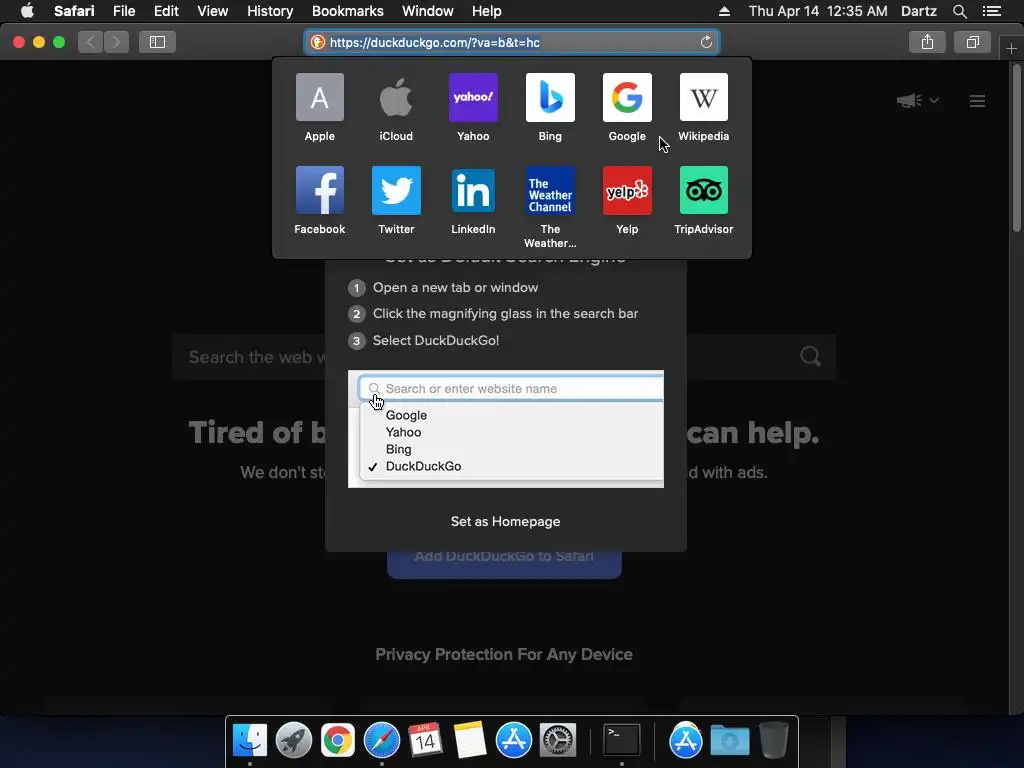Open a new tab with plus button
Viewport: 1024px width, 768px height.
point(1011,48)
